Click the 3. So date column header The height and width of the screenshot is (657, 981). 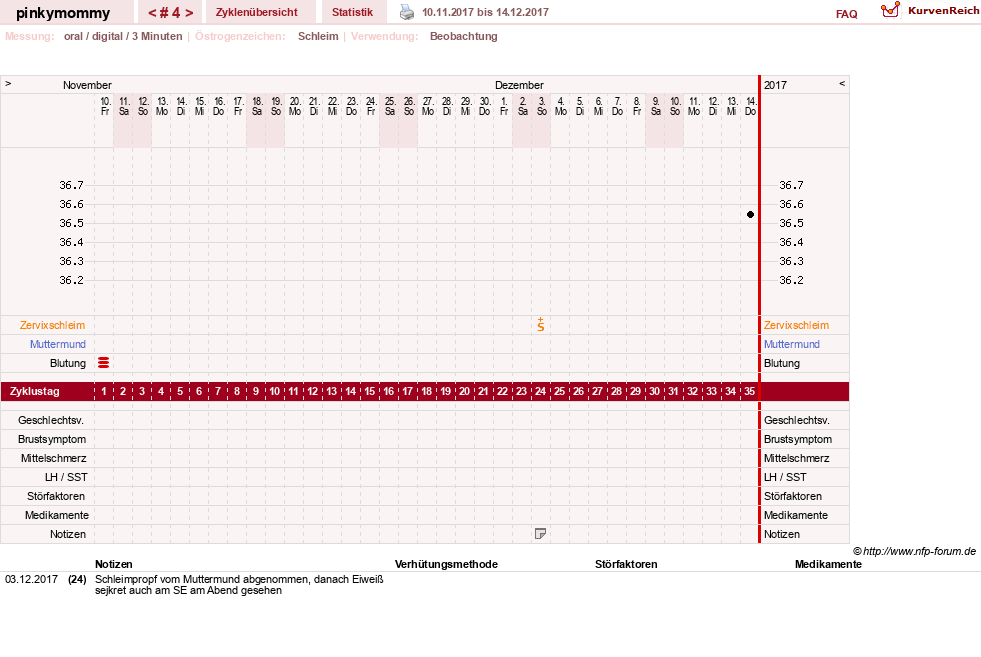point(542,106)
